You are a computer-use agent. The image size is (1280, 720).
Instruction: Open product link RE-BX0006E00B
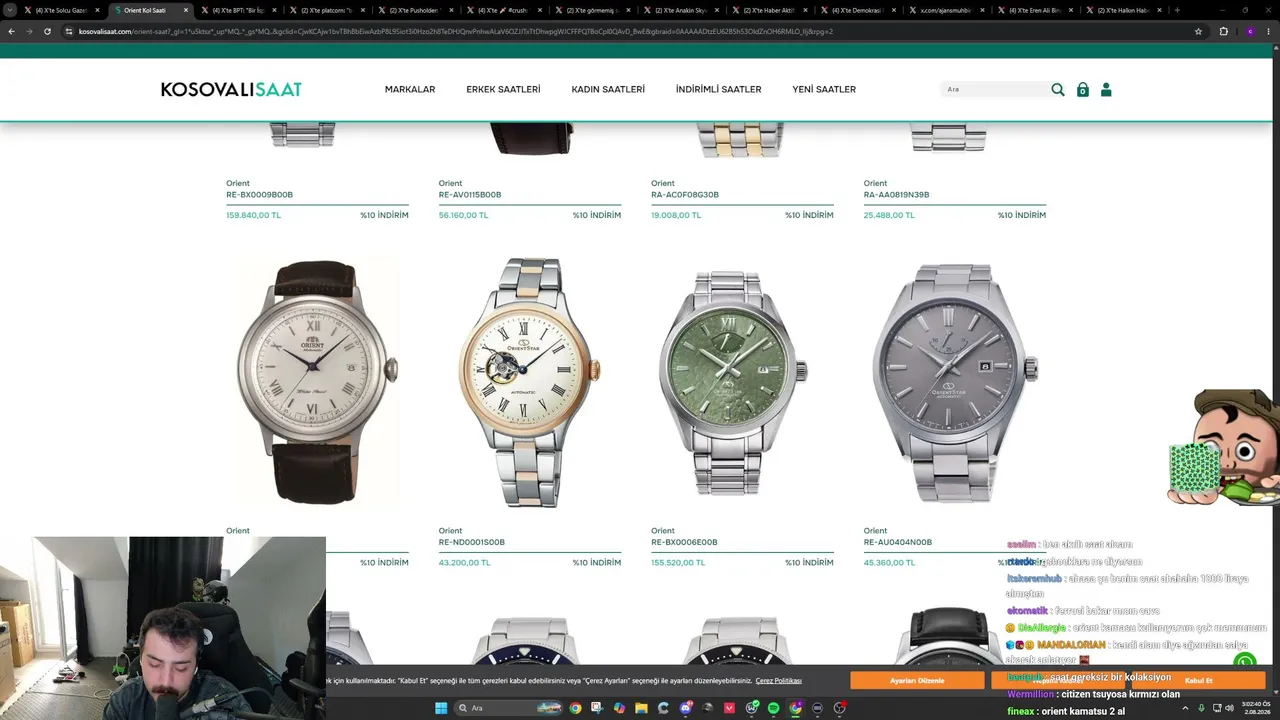coord(684,542)
